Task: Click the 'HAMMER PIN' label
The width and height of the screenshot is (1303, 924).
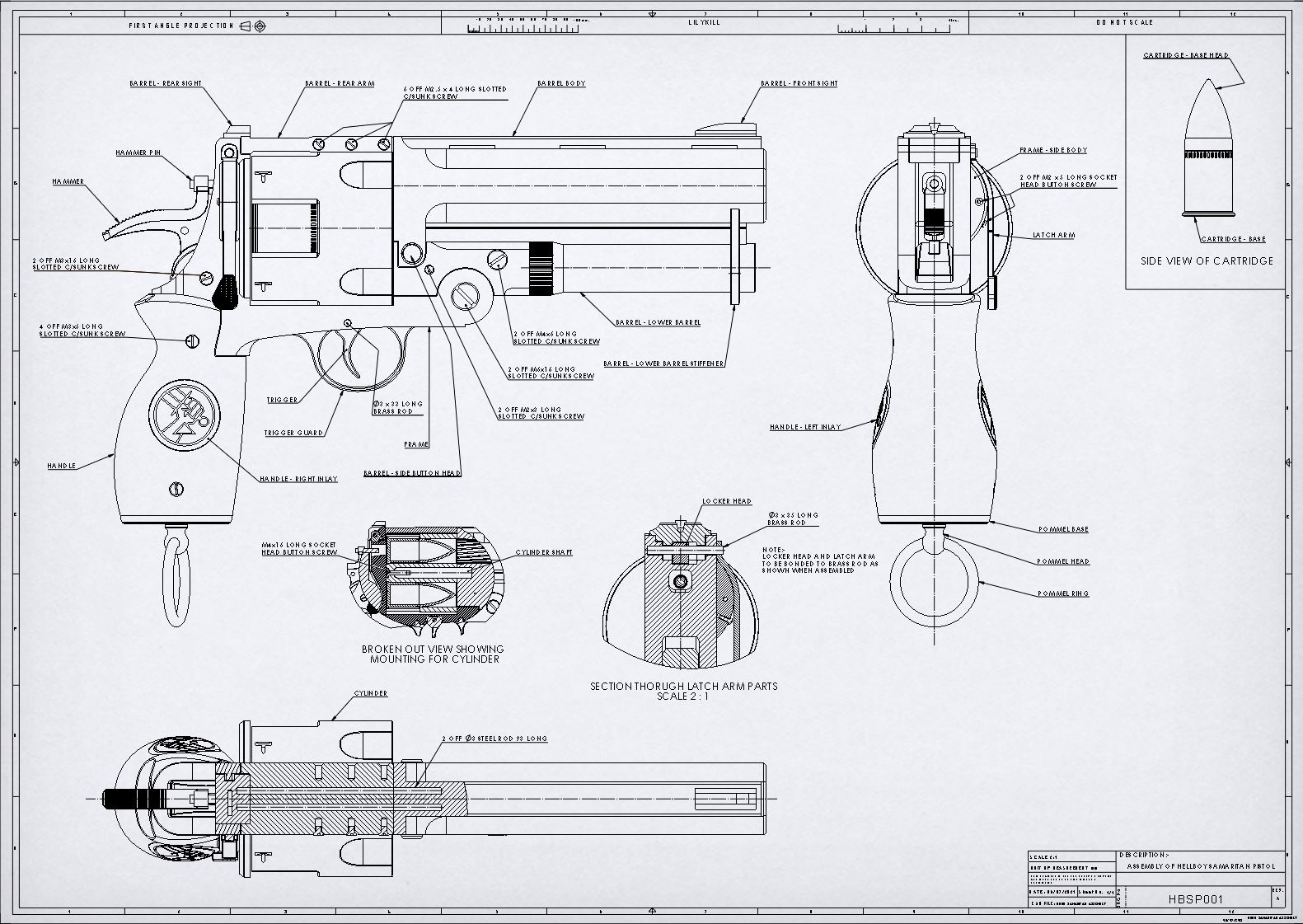Action: [138, 152]
